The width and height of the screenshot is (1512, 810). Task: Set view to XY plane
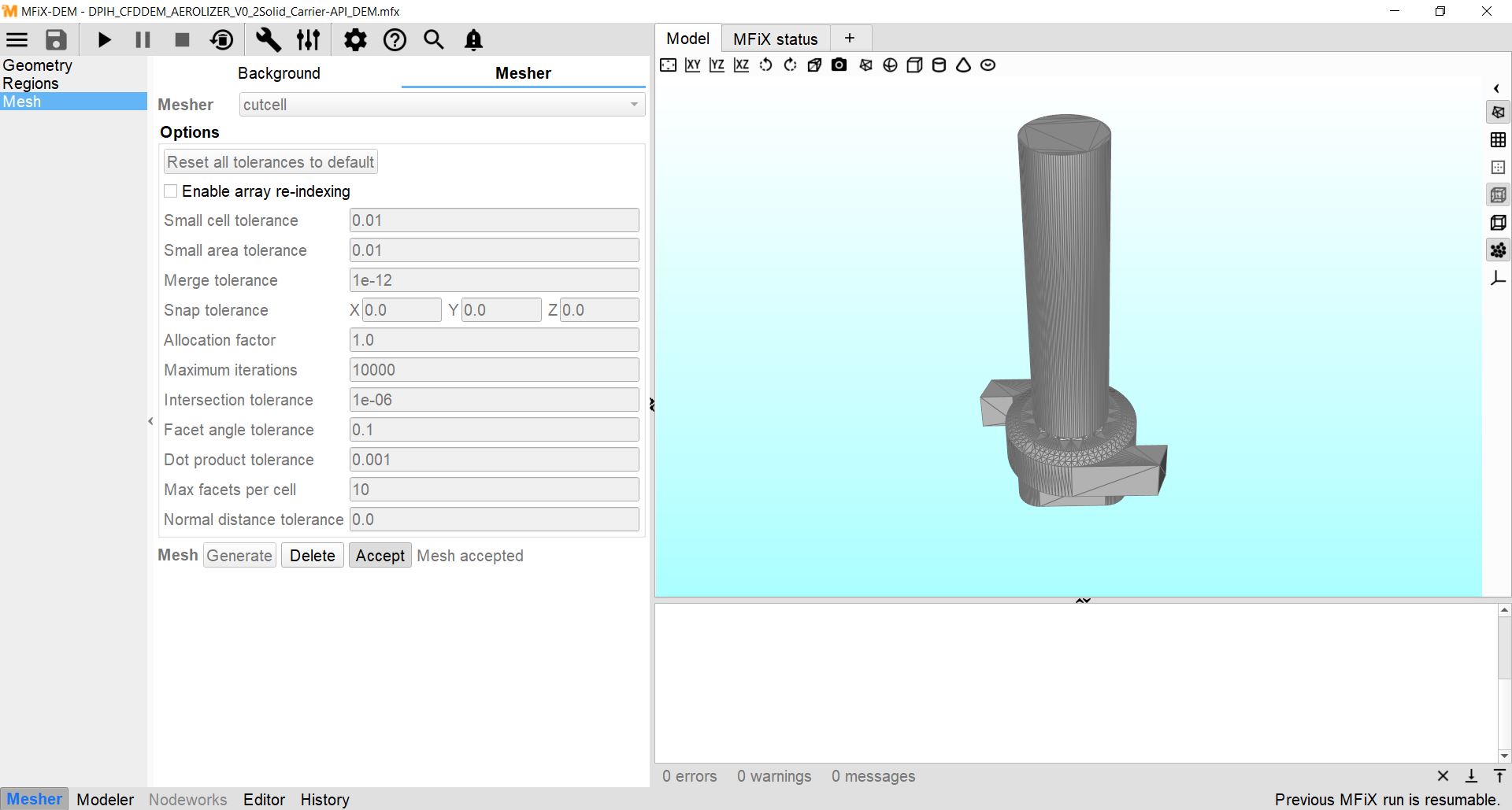coord(692,65)
